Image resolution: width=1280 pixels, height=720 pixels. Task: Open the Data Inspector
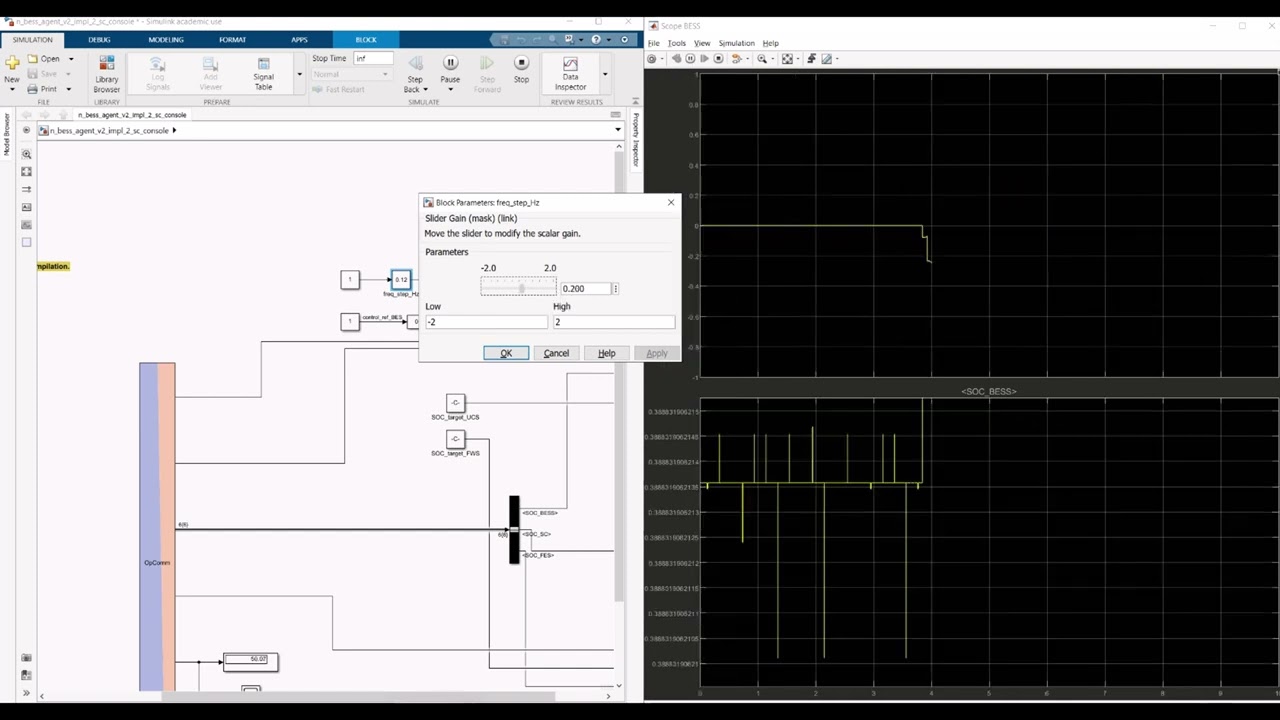[570, 74]
